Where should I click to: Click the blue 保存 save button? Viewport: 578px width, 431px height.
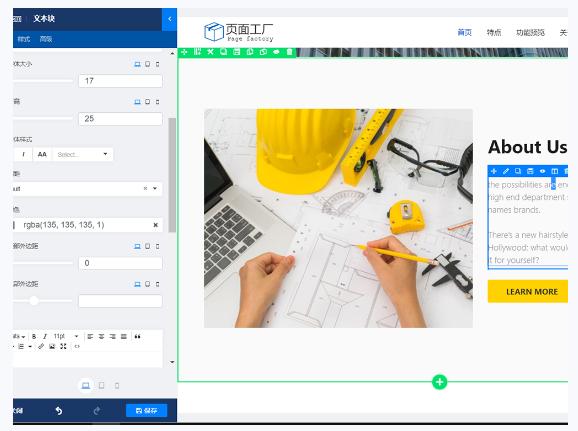146,410
